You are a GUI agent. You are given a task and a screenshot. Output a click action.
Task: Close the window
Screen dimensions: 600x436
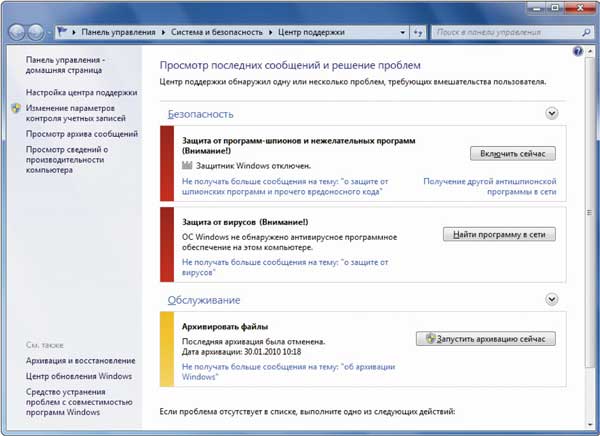[580, 8]
